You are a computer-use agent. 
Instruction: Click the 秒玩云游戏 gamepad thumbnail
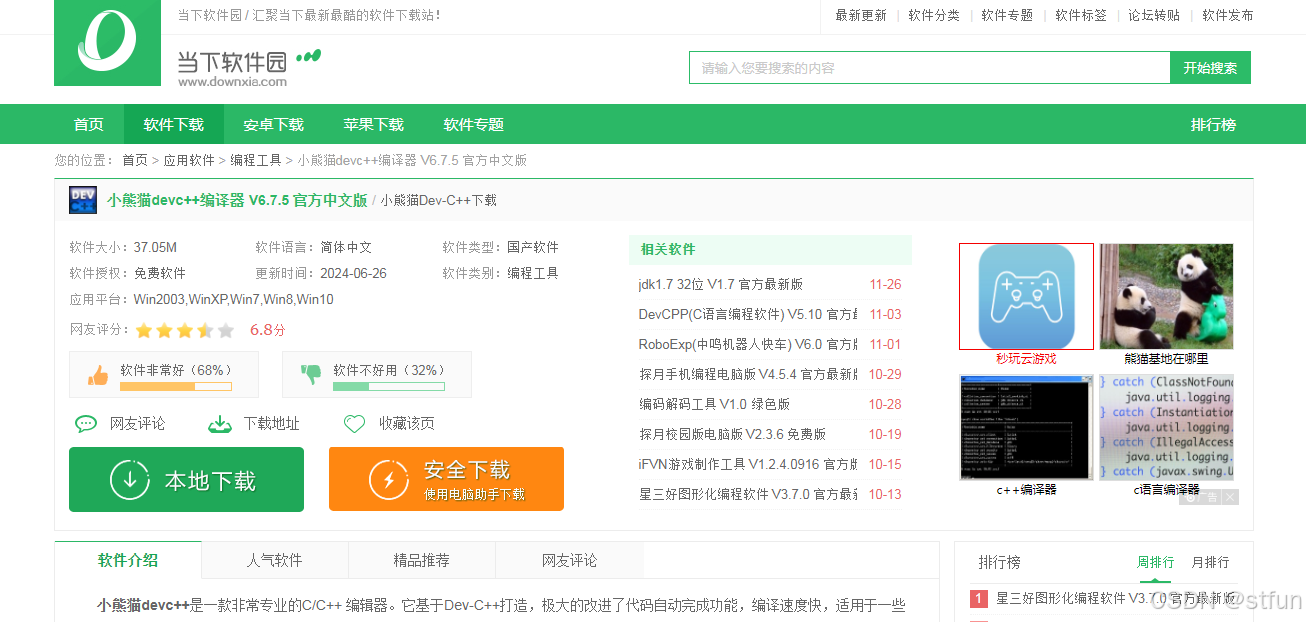1026,297
